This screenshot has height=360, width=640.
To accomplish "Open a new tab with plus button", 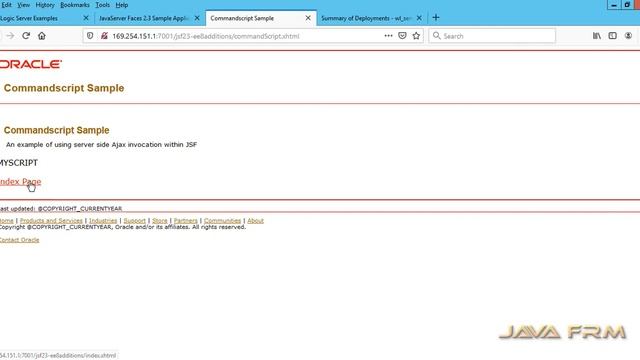I will [436, 18].
